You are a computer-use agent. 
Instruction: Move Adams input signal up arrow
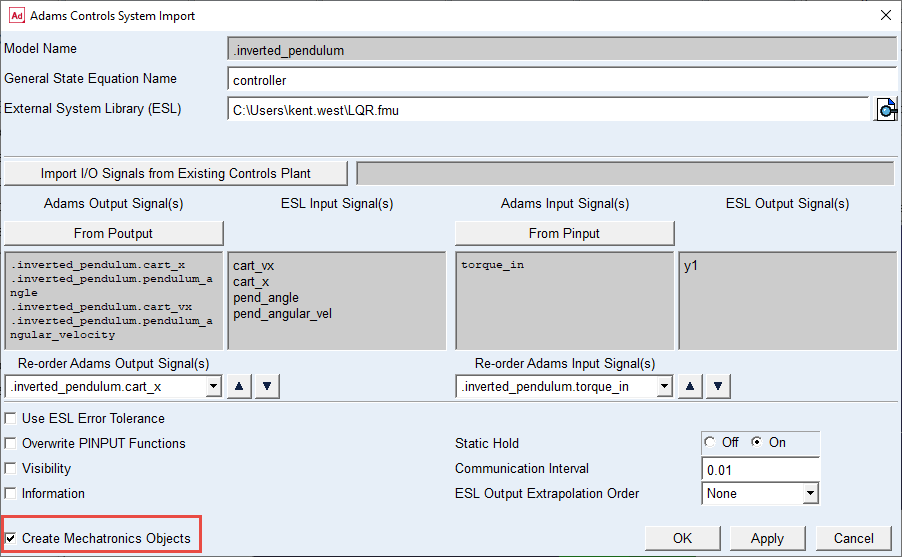point(690,386)
